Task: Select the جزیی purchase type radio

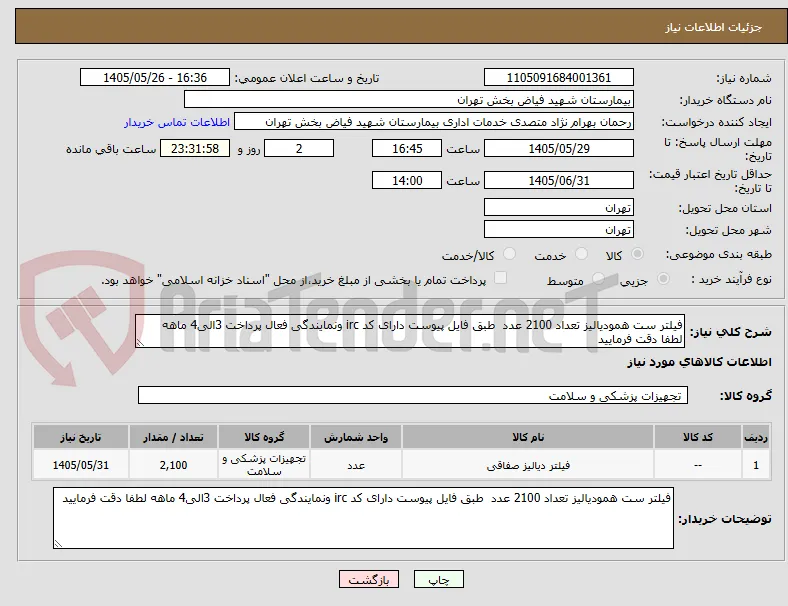Action: coord(663,278)
